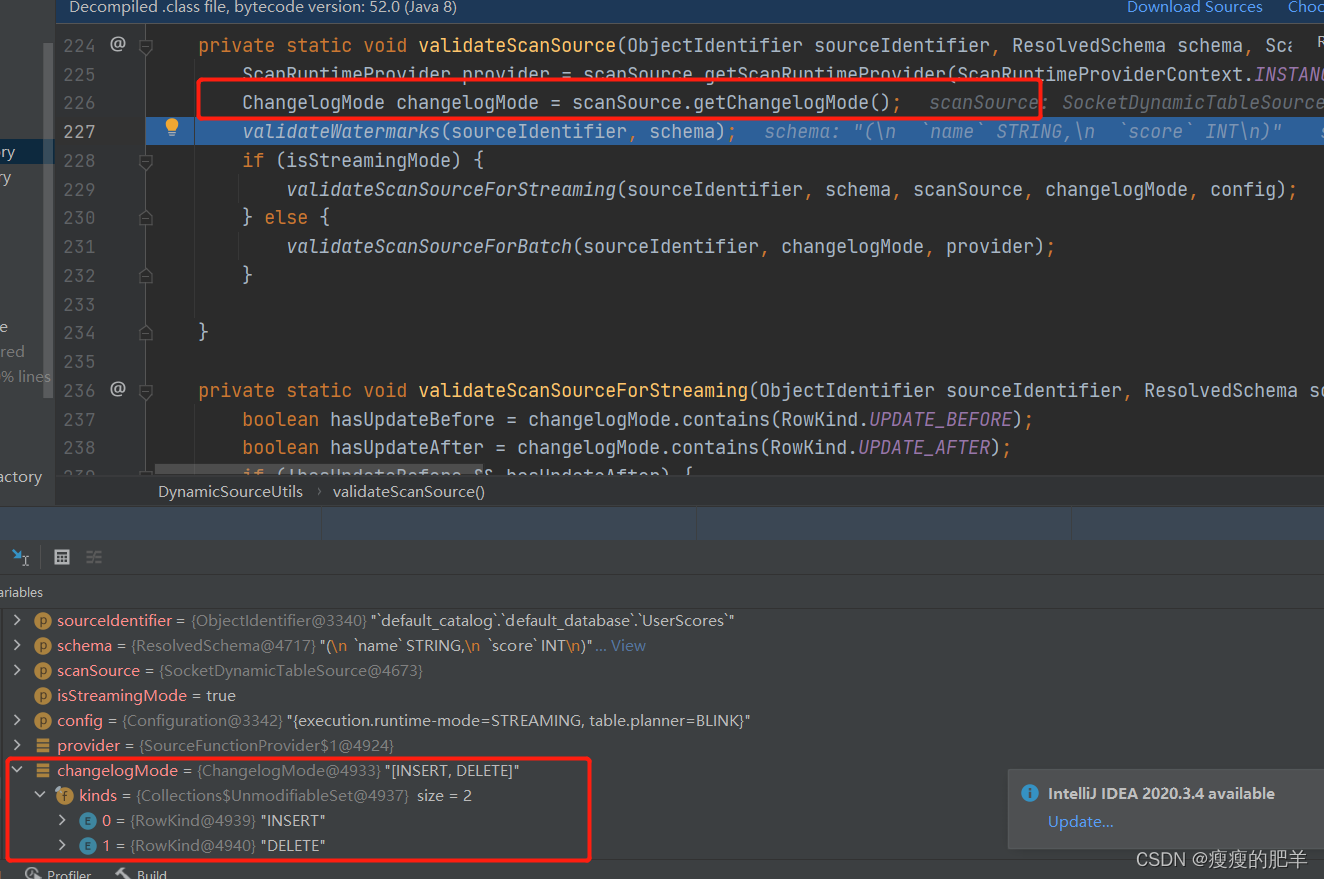This screenshot has height=879, width=1324.
Task: Click the parameter icon beside schema variable
Action: [x=43, y=646]
